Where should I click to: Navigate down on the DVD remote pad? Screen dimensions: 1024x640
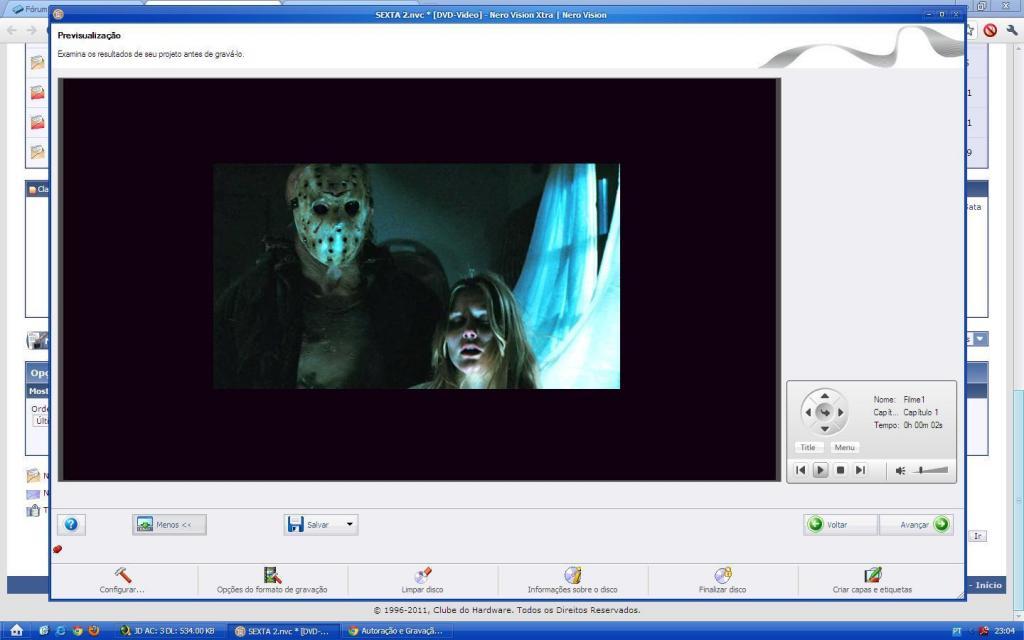coord(824,429)
